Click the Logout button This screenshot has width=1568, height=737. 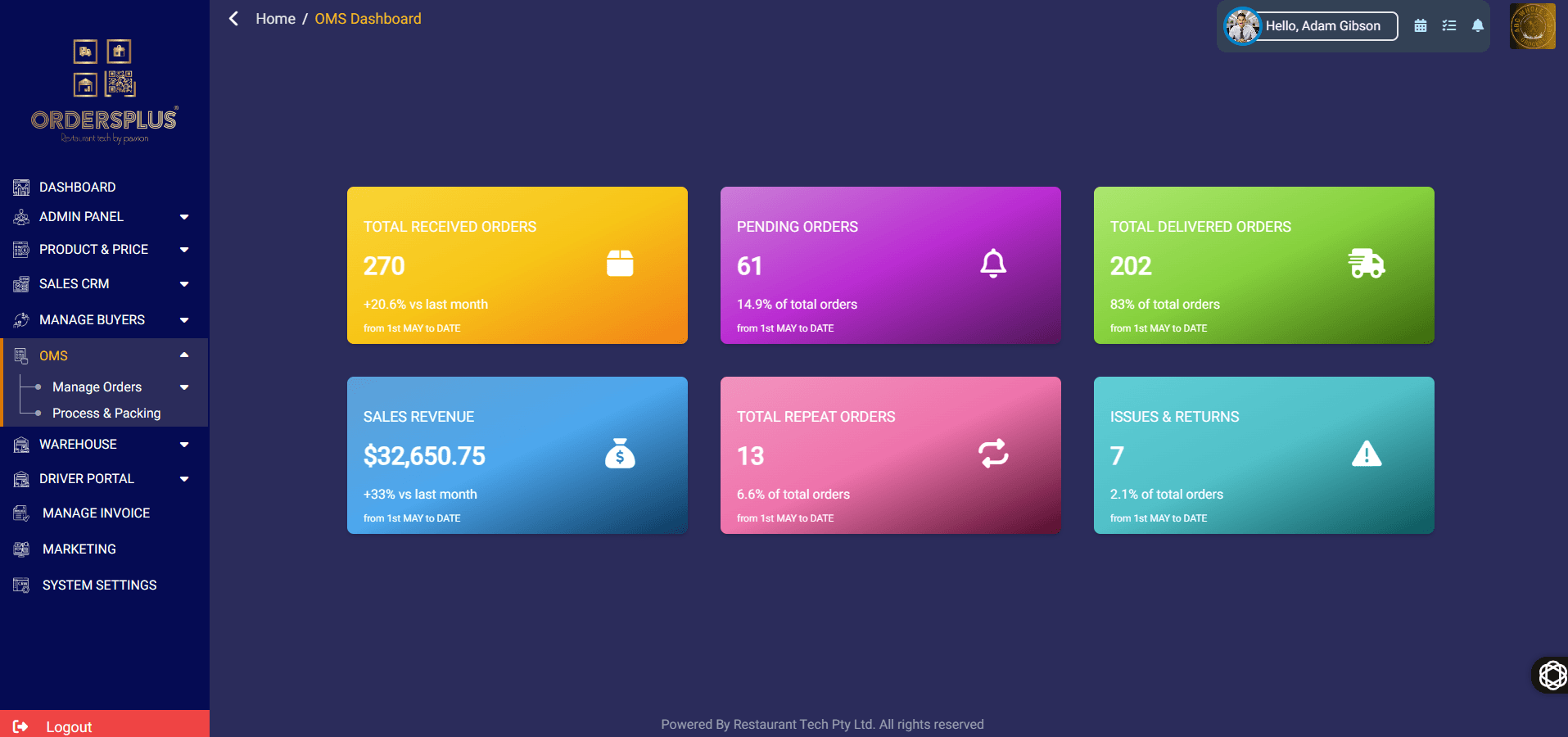coord(69,726)
